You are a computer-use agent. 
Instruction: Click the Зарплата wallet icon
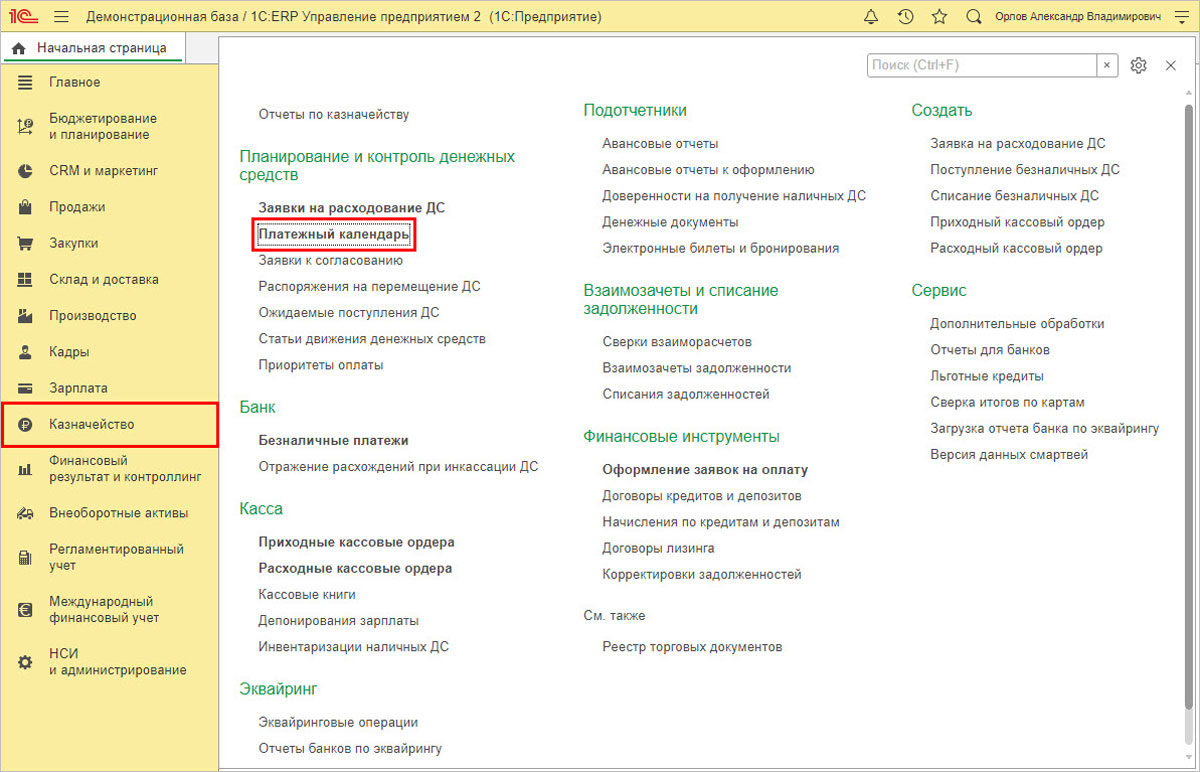(x=26, y=388)
